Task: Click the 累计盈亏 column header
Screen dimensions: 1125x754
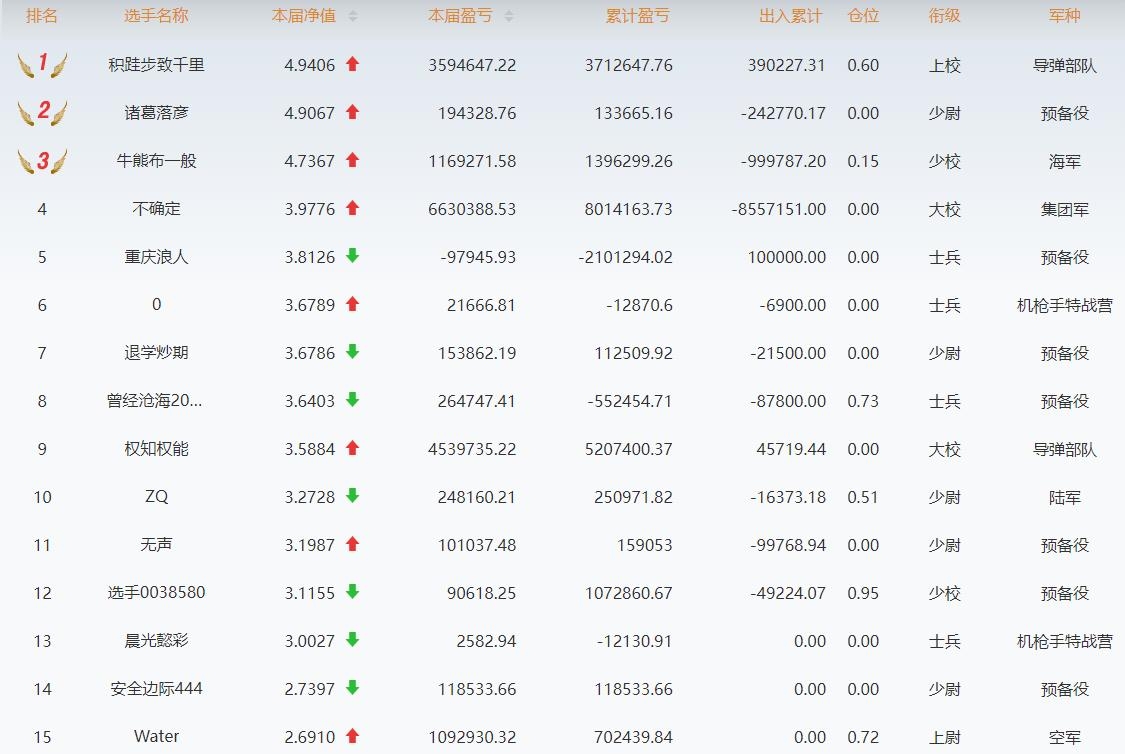Action: (x=638, y=16)
